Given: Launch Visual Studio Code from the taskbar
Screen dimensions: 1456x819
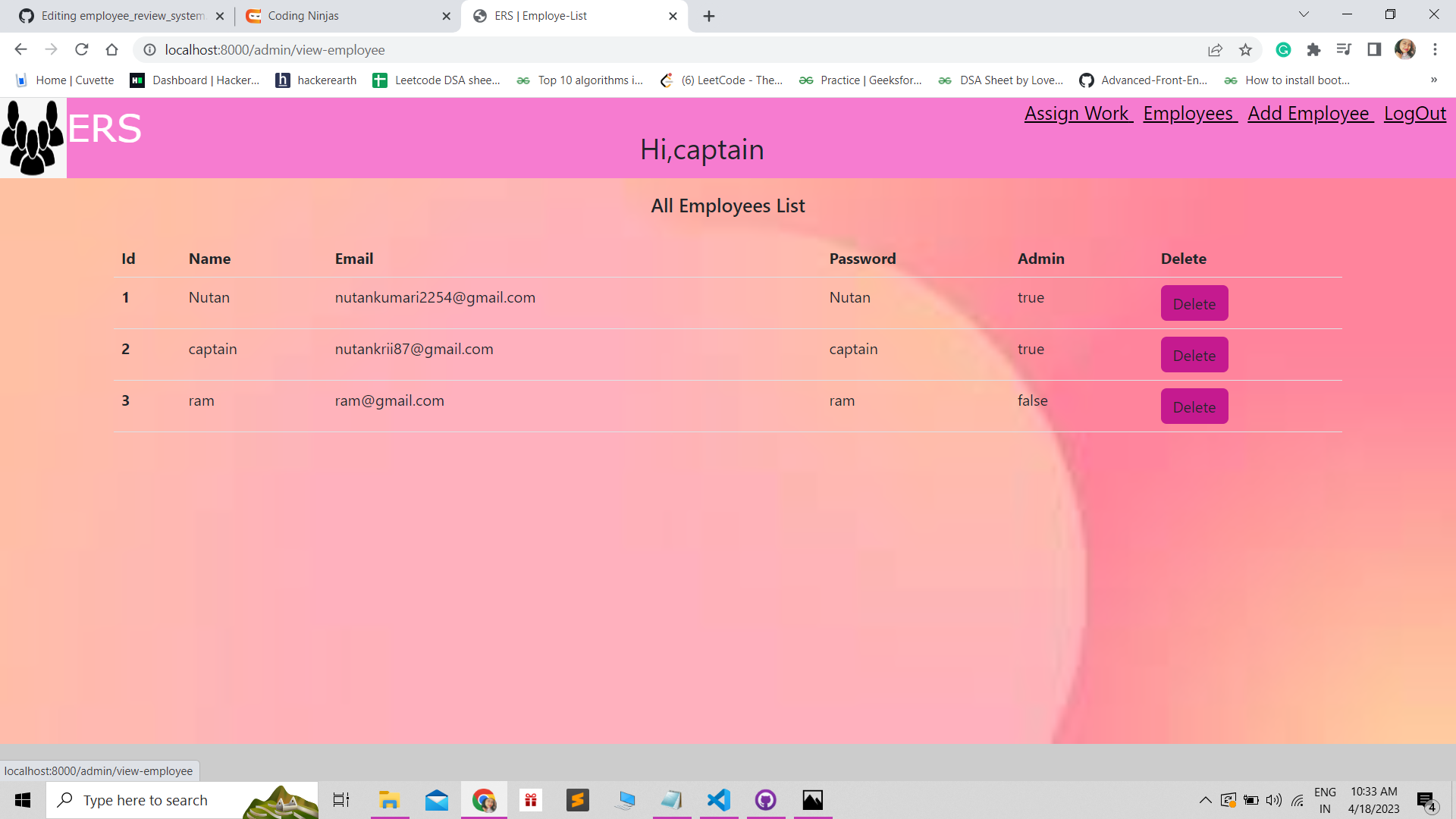Looking at the screenshot, I should tap(718, 800).
